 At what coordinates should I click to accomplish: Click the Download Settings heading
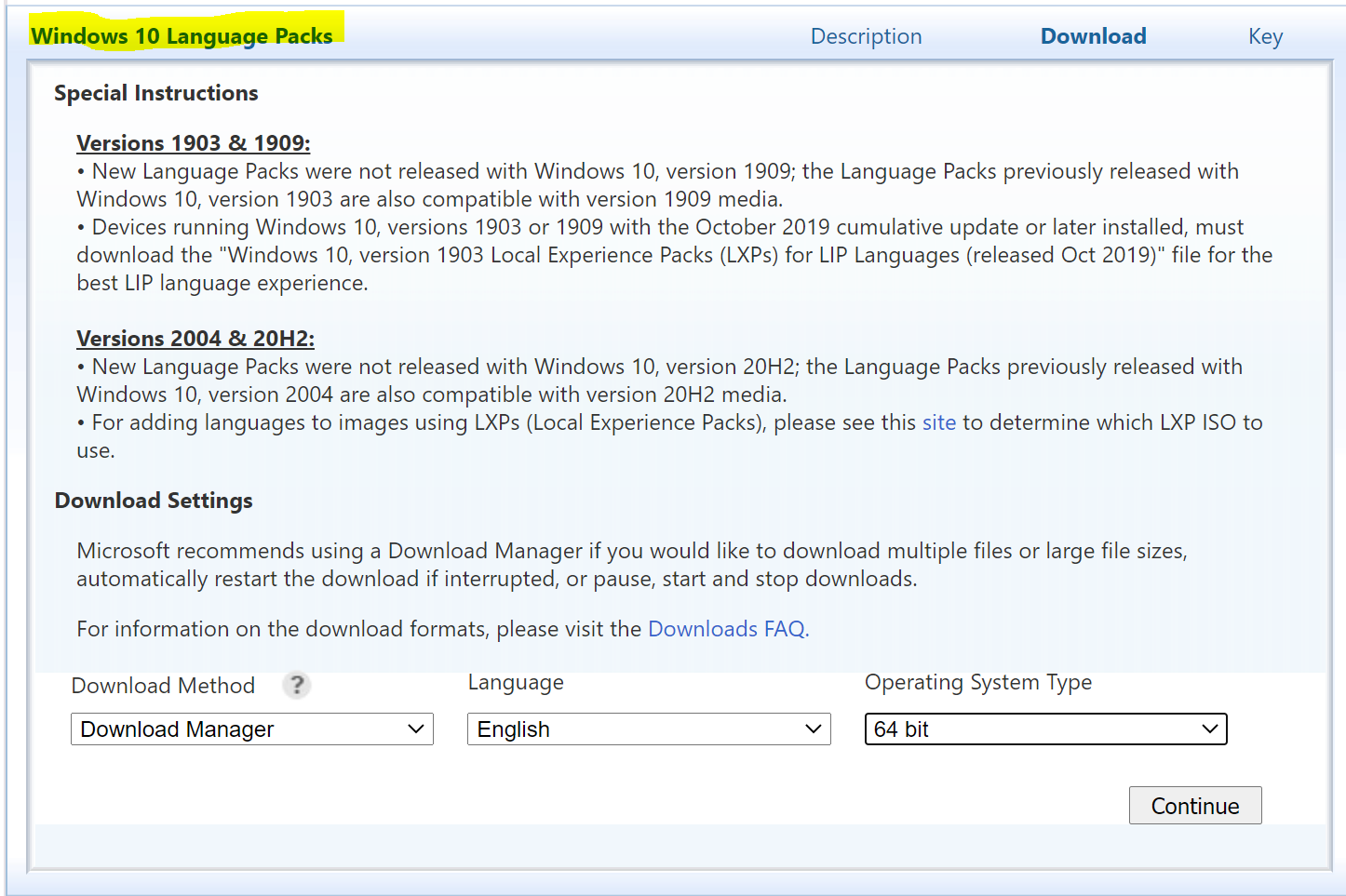pyautogui.click(x=154, y=501)
